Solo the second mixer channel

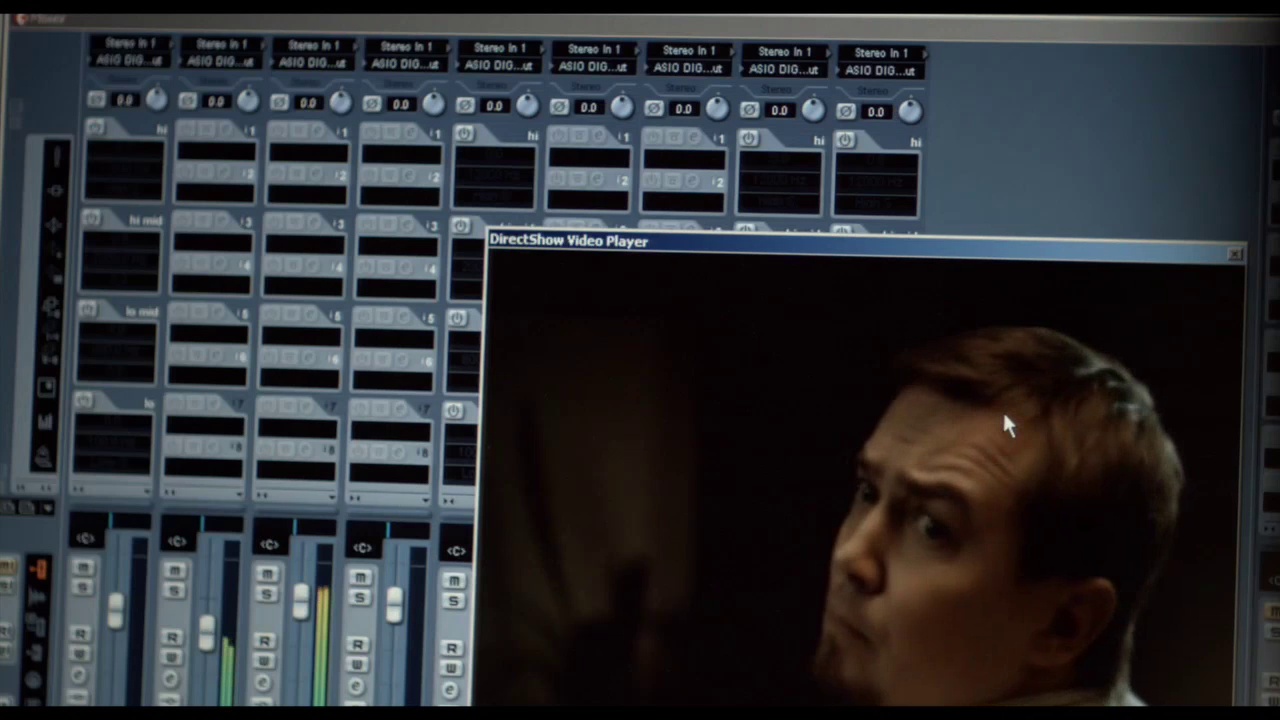(174, 589)
